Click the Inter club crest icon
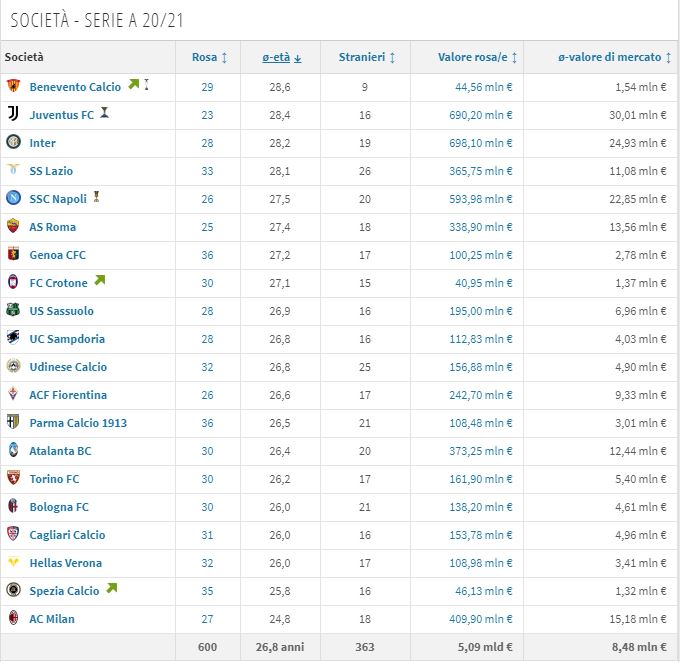Viewport: 680px width, 662px height. point(13,143)
